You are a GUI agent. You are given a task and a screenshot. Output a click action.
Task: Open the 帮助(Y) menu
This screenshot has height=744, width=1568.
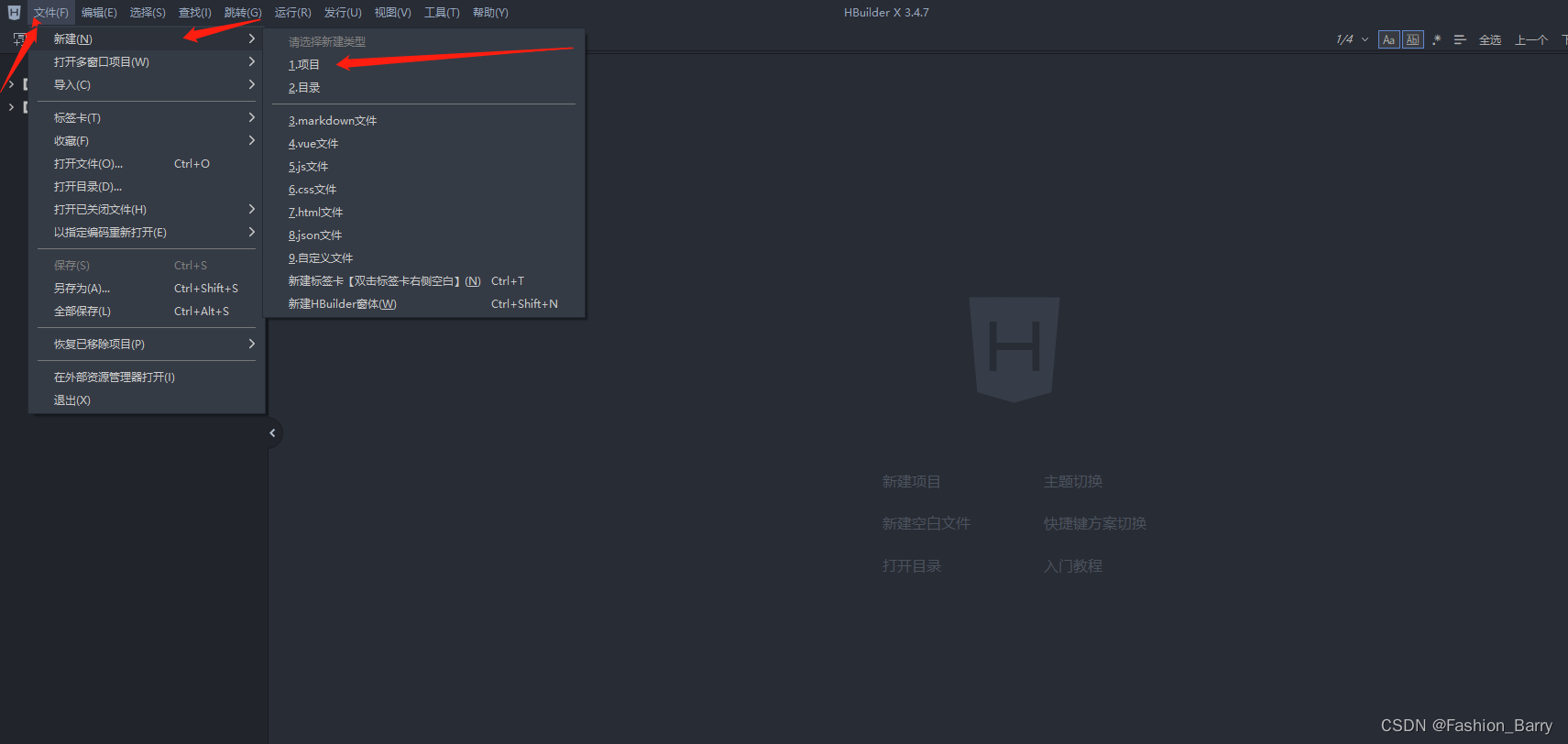point(490,13)
